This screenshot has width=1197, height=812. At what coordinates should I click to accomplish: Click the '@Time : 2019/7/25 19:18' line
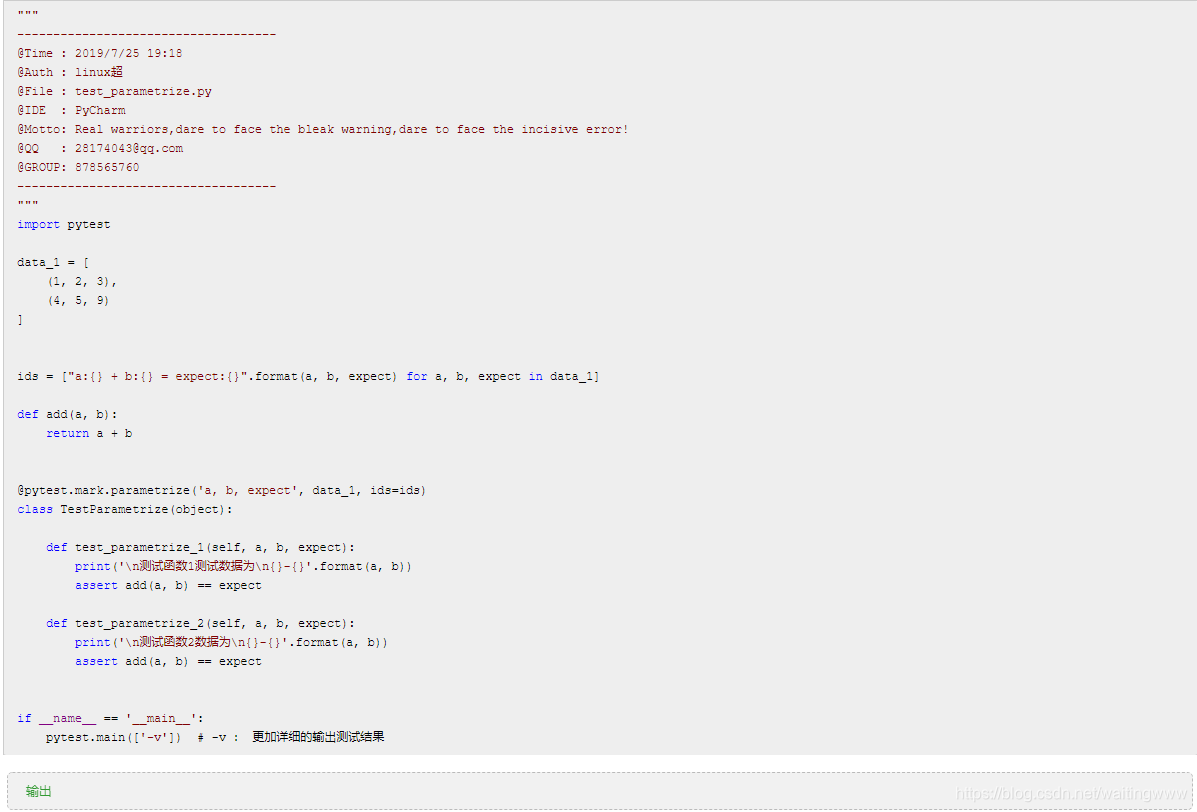click(100, 53)
